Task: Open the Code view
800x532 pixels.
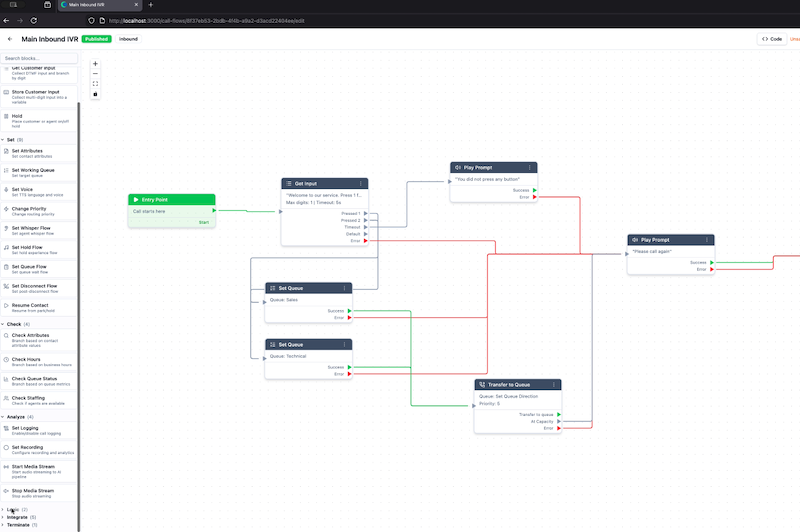Action: tap(771, 39)
